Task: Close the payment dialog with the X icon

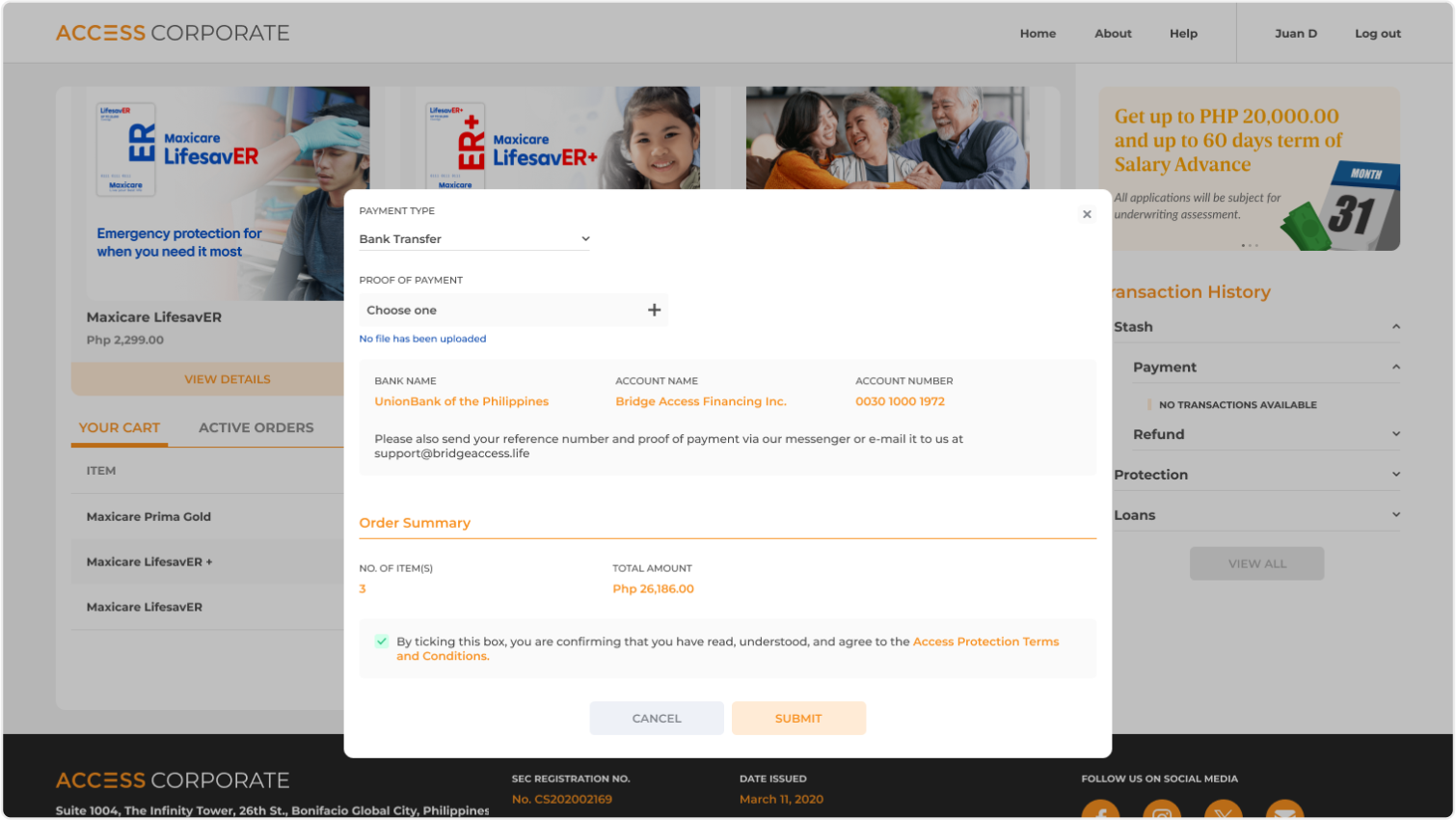Action: pyautogui.click(x=1087, y=214)
